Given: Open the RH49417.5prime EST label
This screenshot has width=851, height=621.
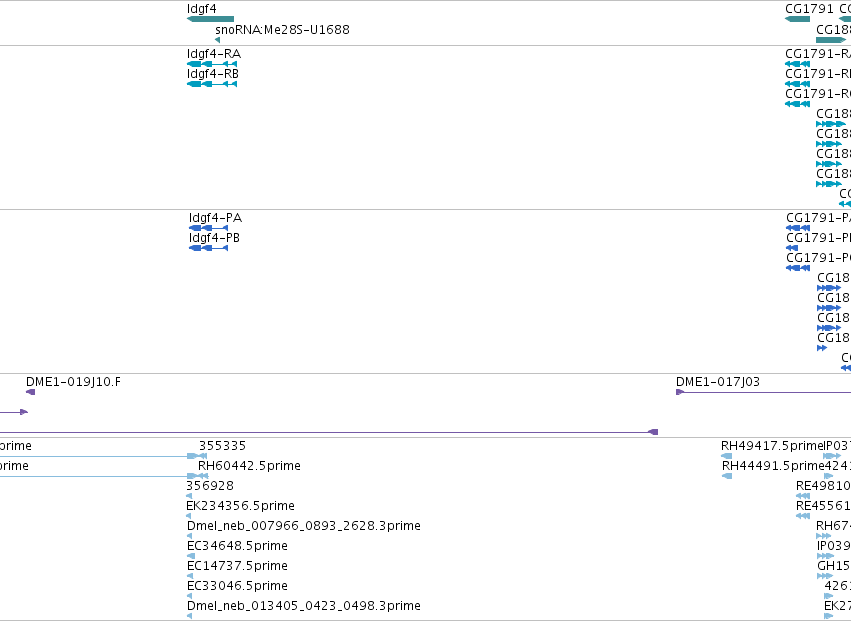Looking at the screenshot, I should pyautogui.click(x=773, y=446).
